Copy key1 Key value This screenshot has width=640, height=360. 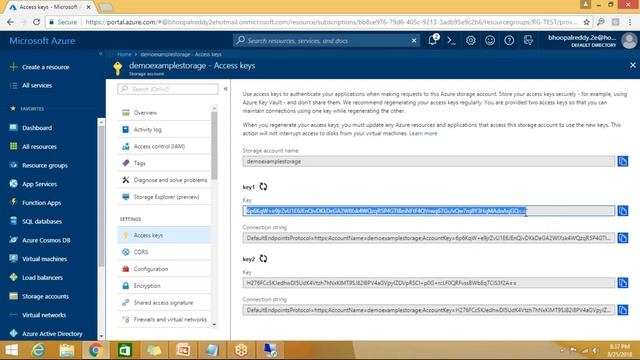622,211
